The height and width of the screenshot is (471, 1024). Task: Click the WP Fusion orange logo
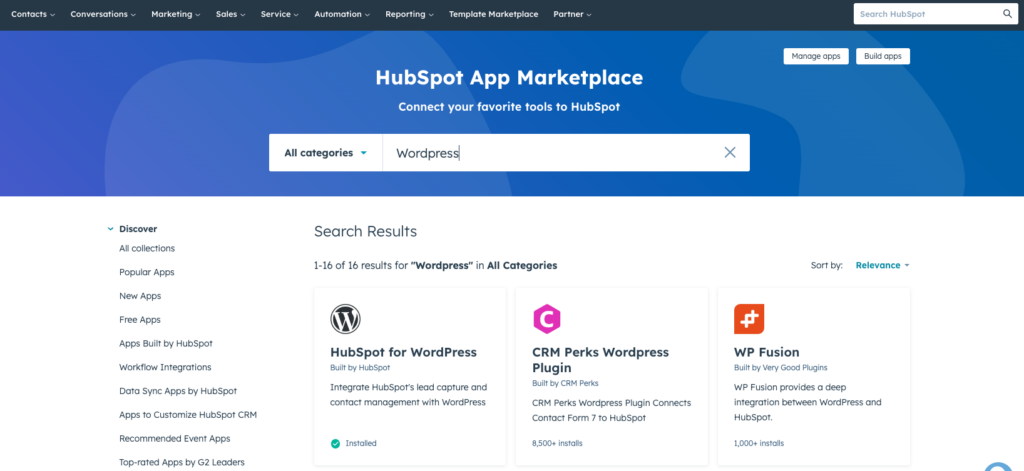click(749, 319)
